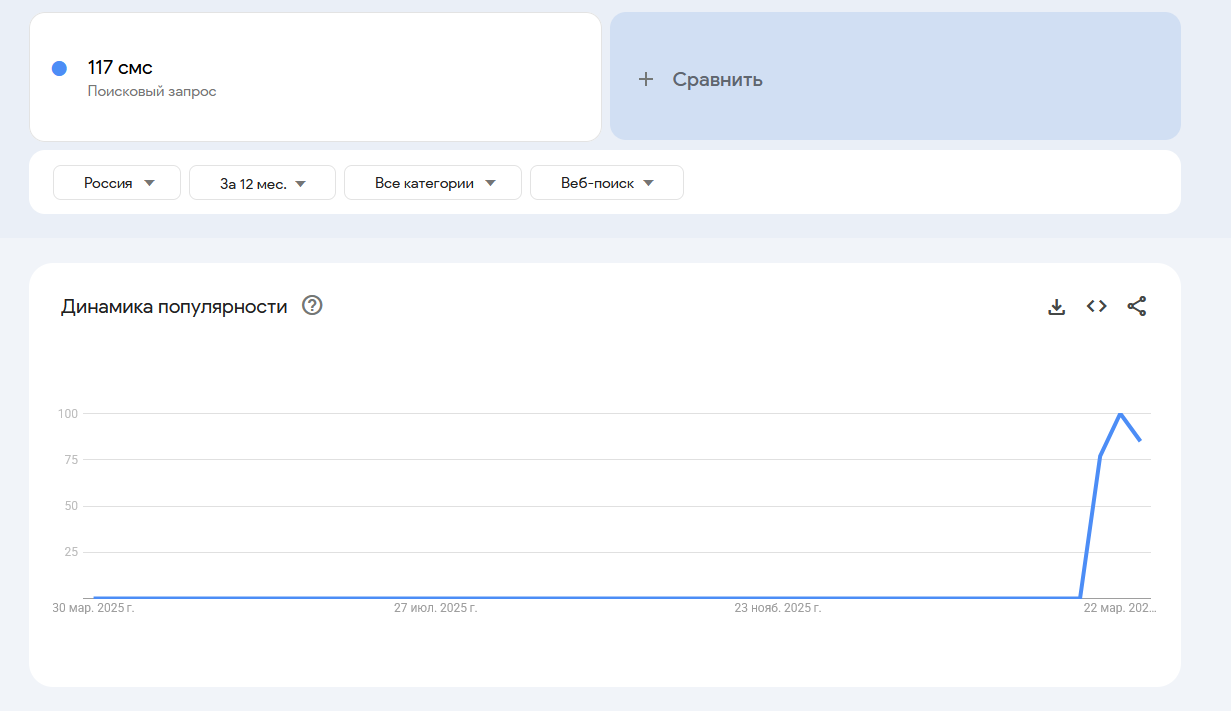The image size is (1231, 711).
Task: Select the 27 июл. 2025 axis label
Action: (435, 607)
